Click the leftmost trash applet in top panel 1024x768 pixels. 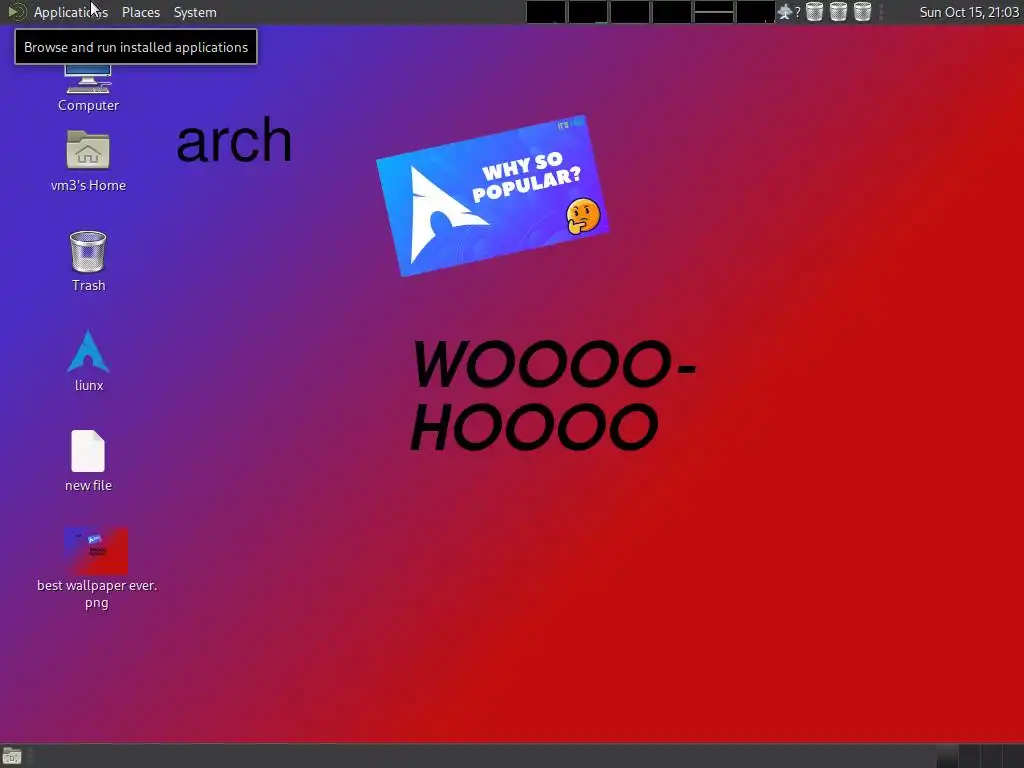(814, 12)
